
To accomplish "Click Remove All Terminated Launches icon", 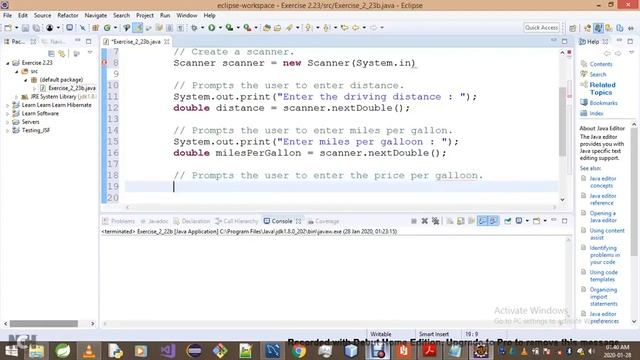I will (436, 221).
